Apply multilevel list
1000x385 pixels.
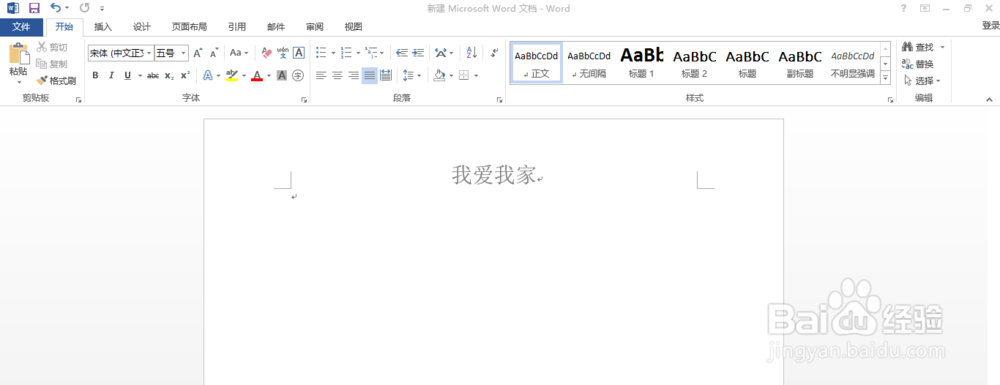coord(372,53)
